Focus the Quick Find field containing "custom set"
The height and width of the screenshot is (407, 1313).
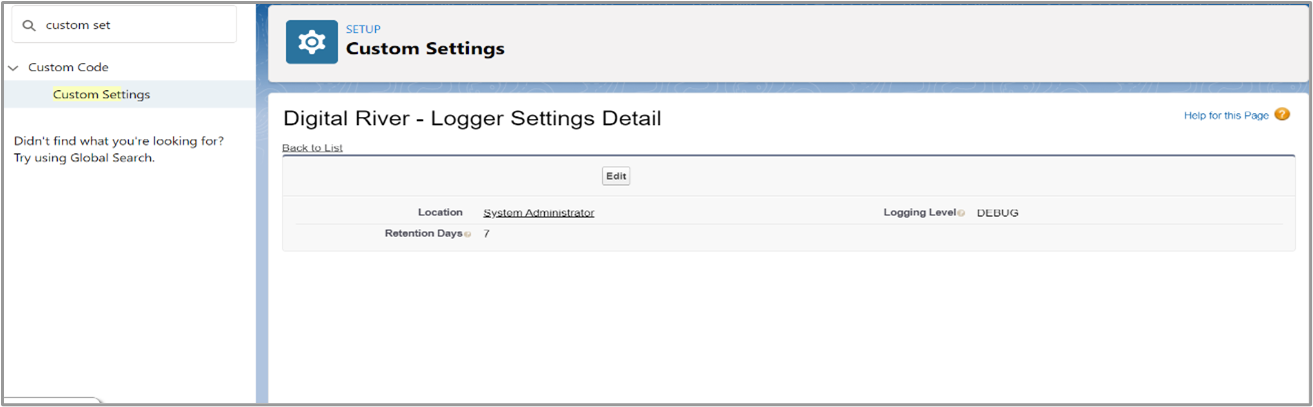(x=135, y=25)
